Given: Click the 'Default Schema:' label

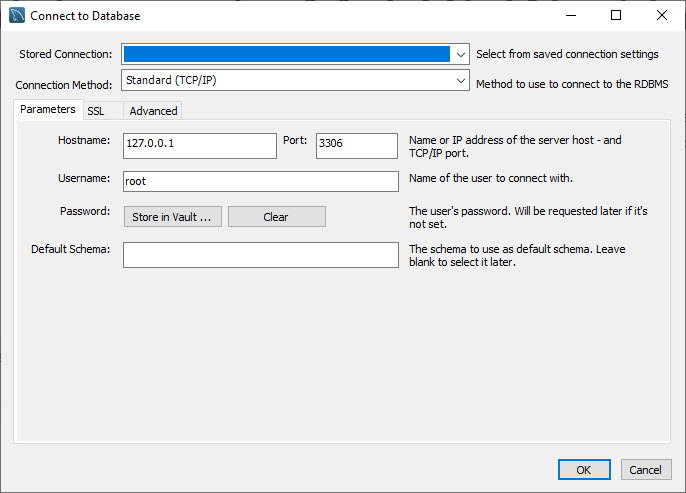Looking at the screenshot, I should coord(70,249).
